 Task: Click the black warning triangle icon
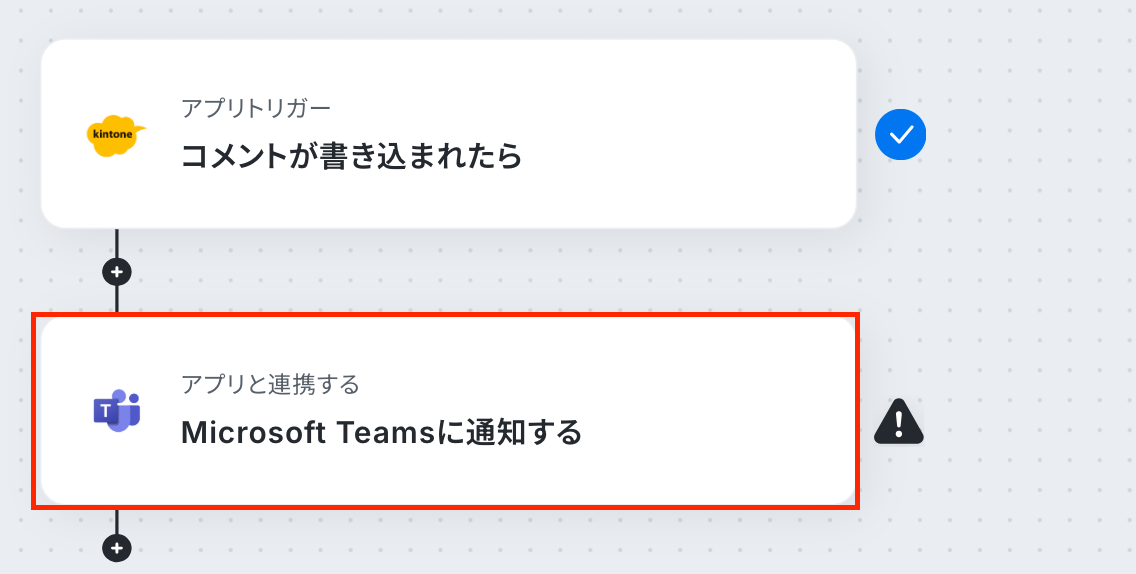click(x=898, y=421)
